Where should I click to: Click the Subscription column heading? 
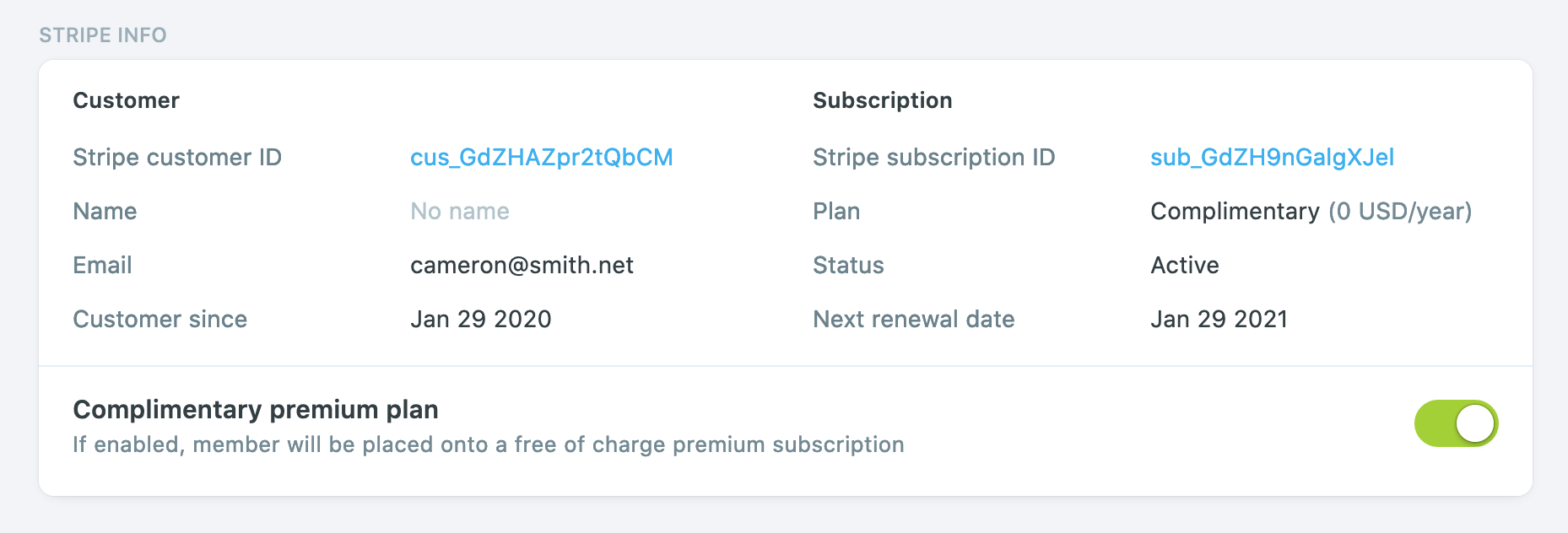882,100
